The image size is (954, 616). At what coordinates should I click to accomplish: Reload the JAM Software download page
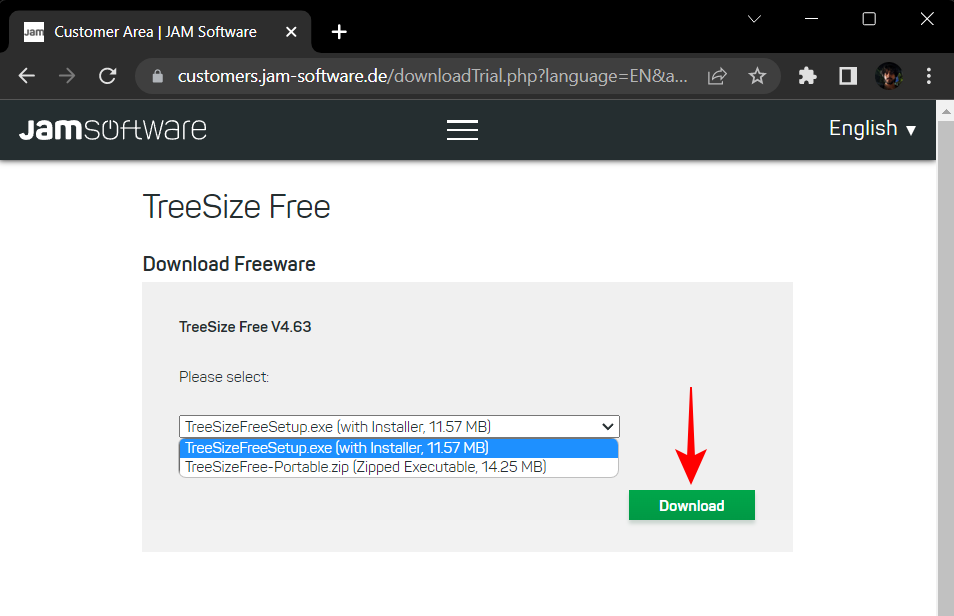[x=107, y=75]
